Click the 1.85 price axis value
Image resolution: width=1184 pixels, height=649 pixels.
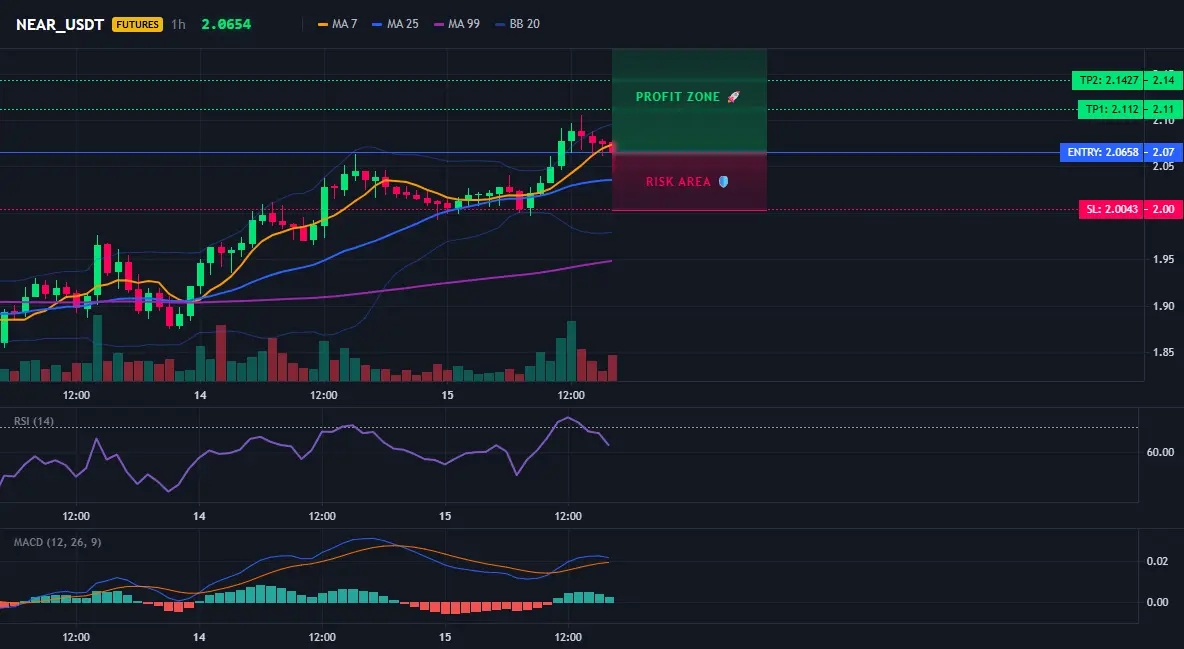click(x=1164, y=352)
